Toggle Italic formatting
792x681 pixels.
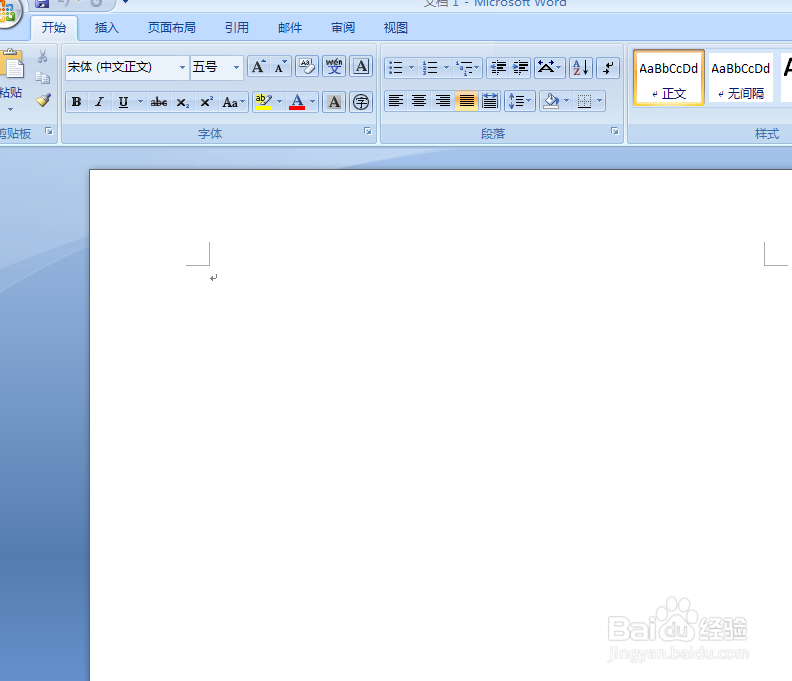(100, 102)
